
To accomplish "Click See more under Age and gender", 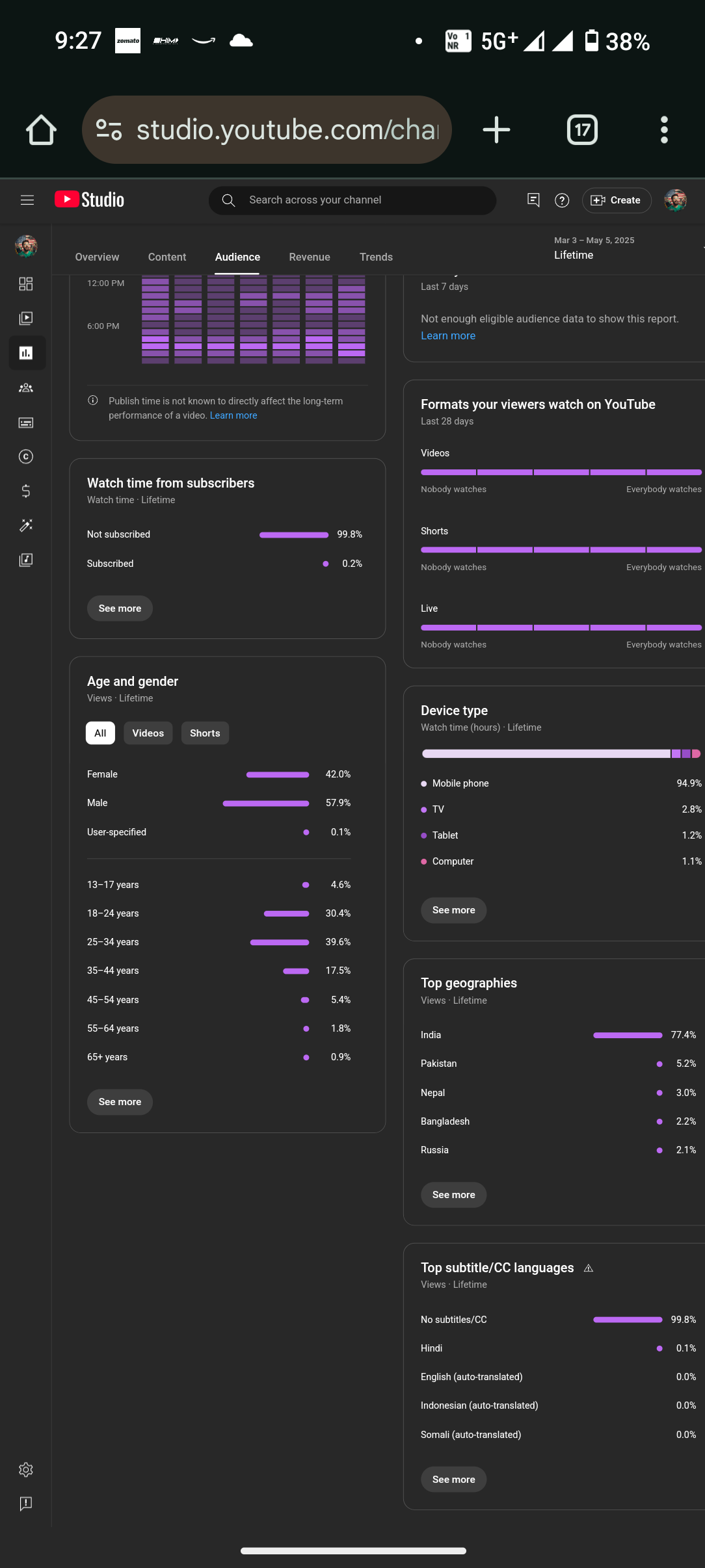I will [120, 1102].
